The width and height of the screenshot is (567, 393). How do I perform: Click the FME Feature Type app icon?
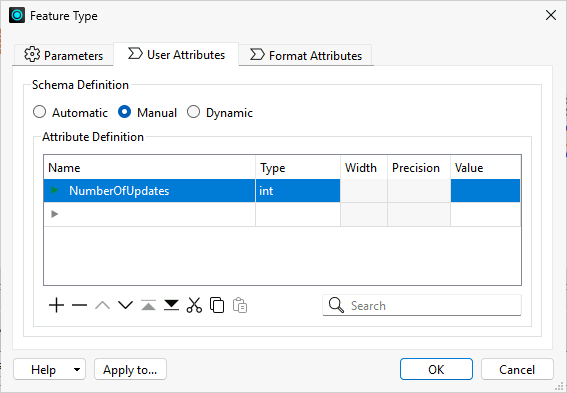[17, 16]
